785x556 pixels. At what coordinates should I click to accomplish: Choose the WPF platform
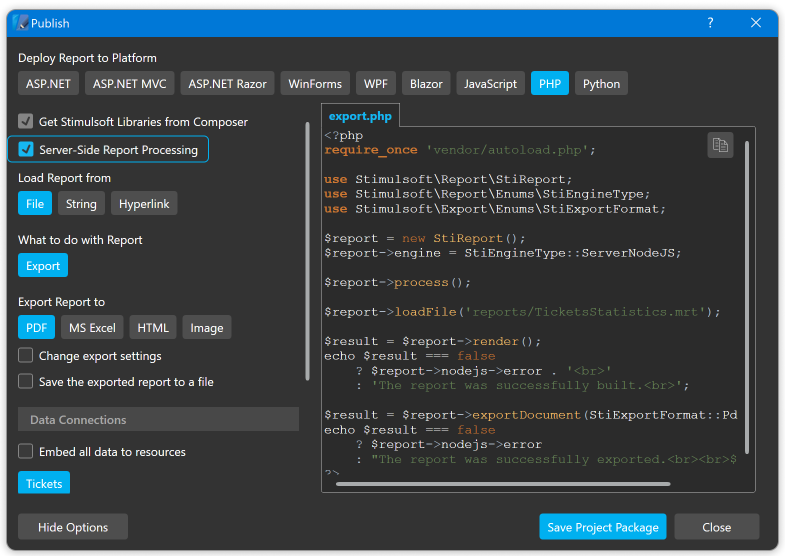pos(375,84)
